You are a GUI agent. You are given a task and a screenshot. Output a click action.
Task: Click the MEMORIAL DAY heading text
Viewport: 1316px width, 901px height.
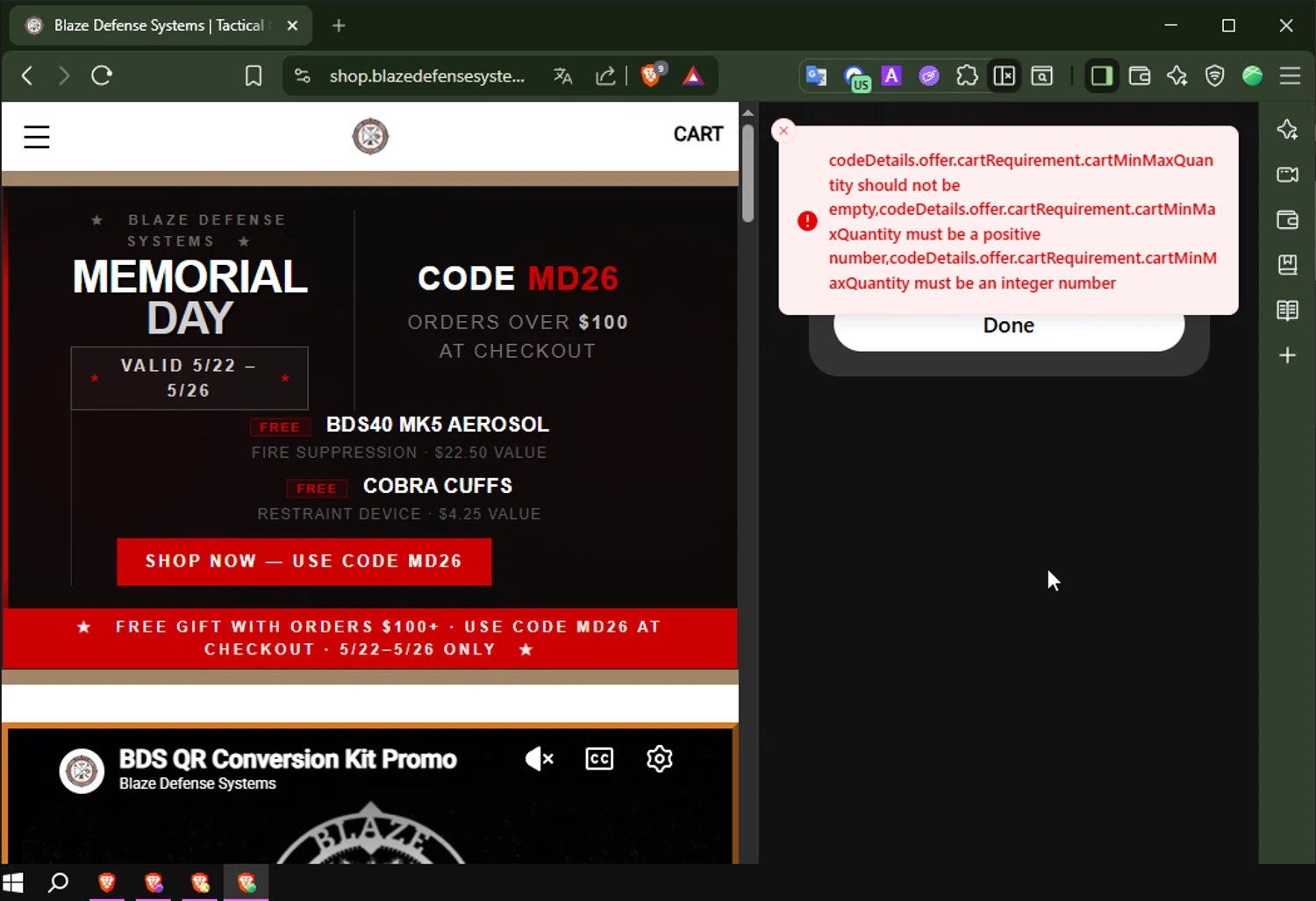click(x=190, y=297)
